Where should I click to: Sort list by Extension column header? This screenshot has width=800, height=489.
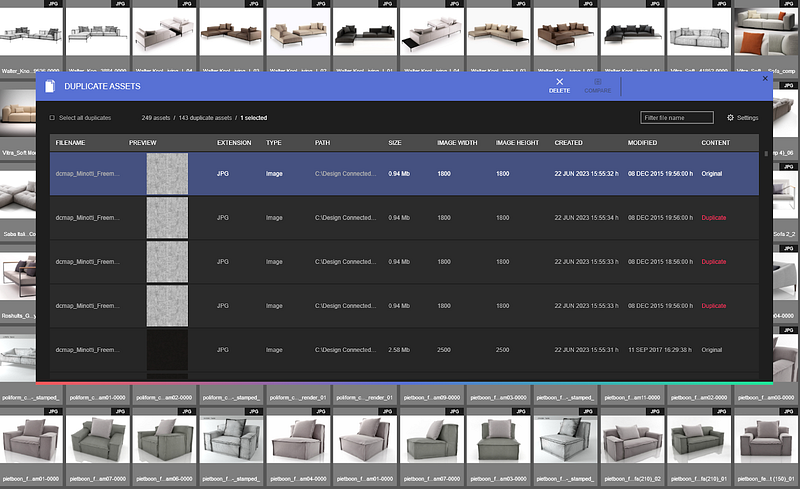(234, 143)
